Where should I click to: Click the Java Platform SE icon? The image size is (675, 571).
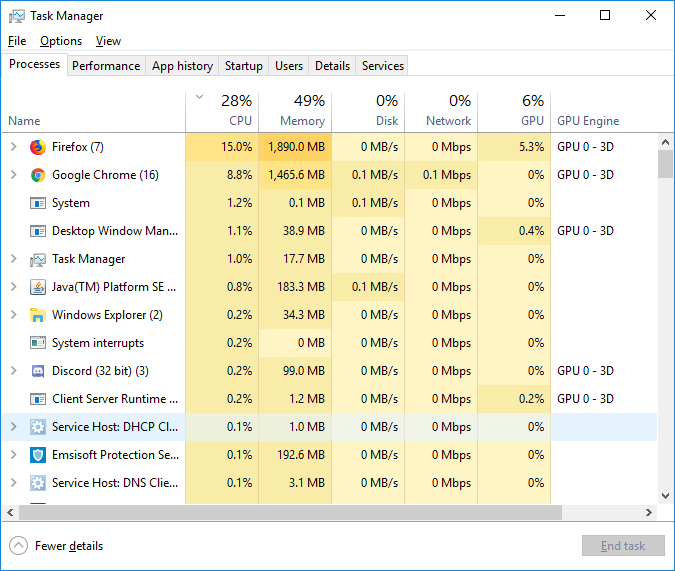[38, 287]
